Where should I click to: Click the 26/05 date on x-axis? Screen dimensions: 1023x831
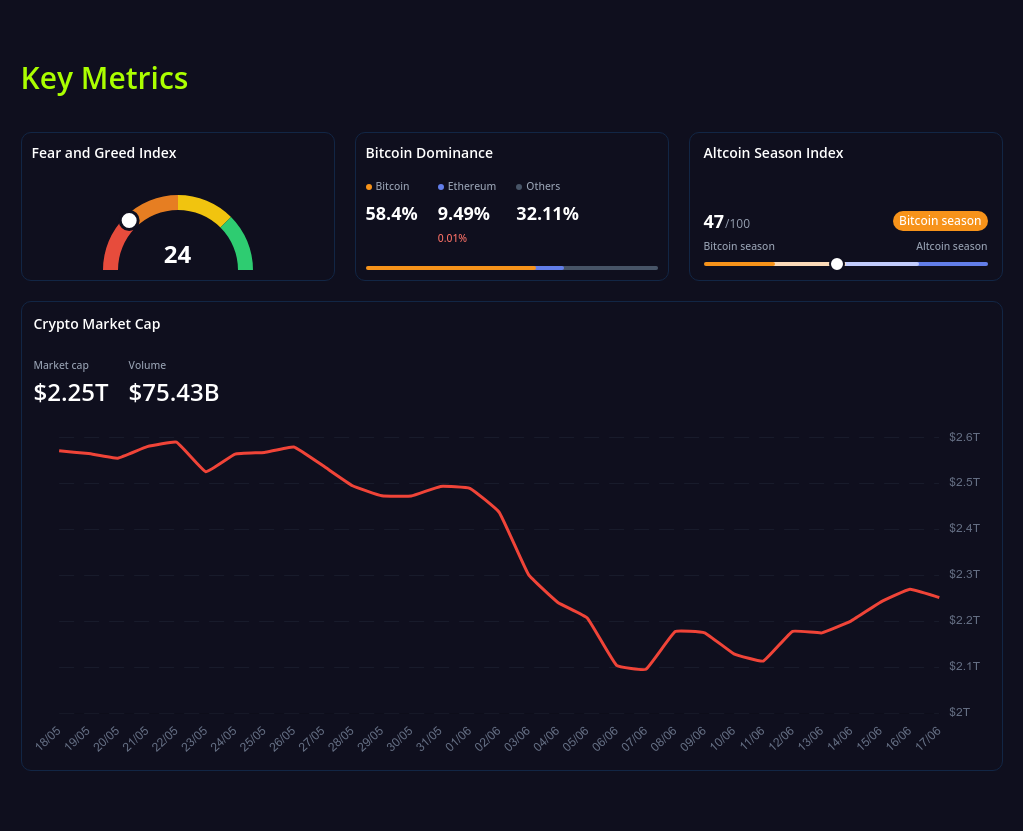coord(282,738)
